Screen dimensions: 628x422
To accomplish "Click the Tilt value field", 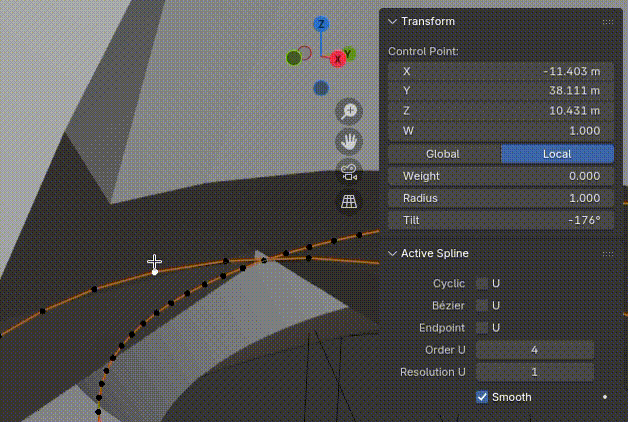I will [x=500, y=220].
